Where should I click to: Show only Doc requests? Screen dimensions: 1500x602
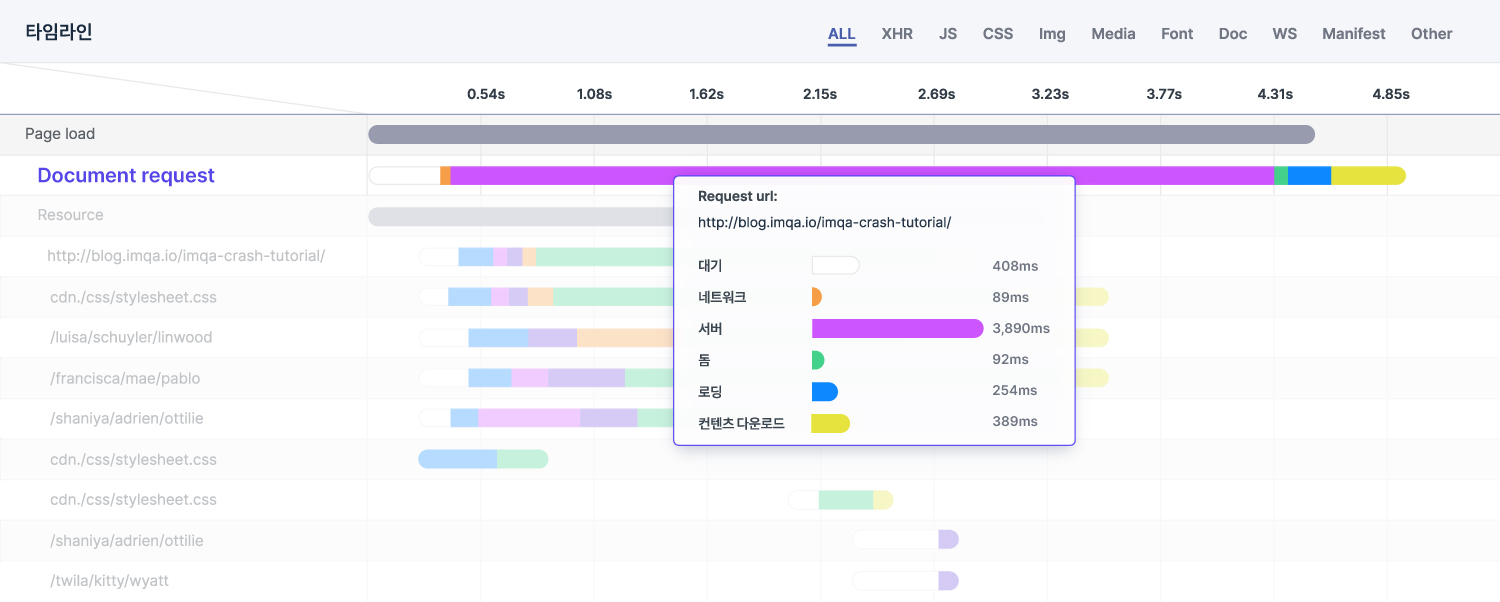[1233, 34]
